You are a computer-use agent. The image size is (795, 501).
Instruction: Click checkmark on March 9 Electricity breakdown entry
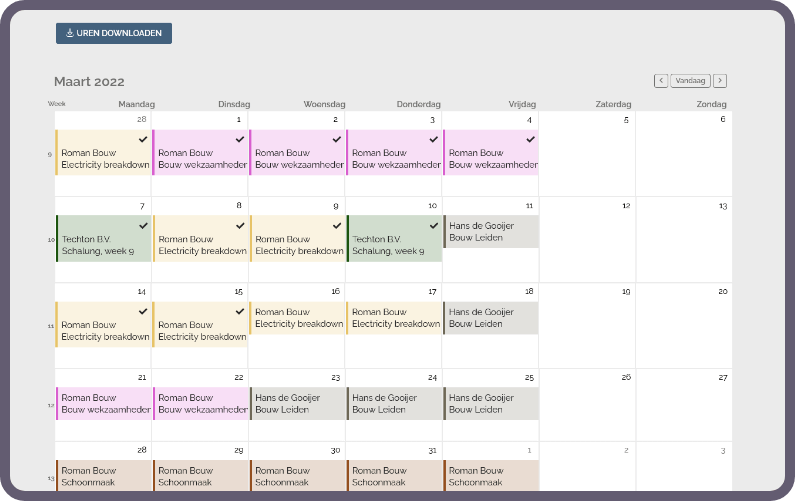337,225
